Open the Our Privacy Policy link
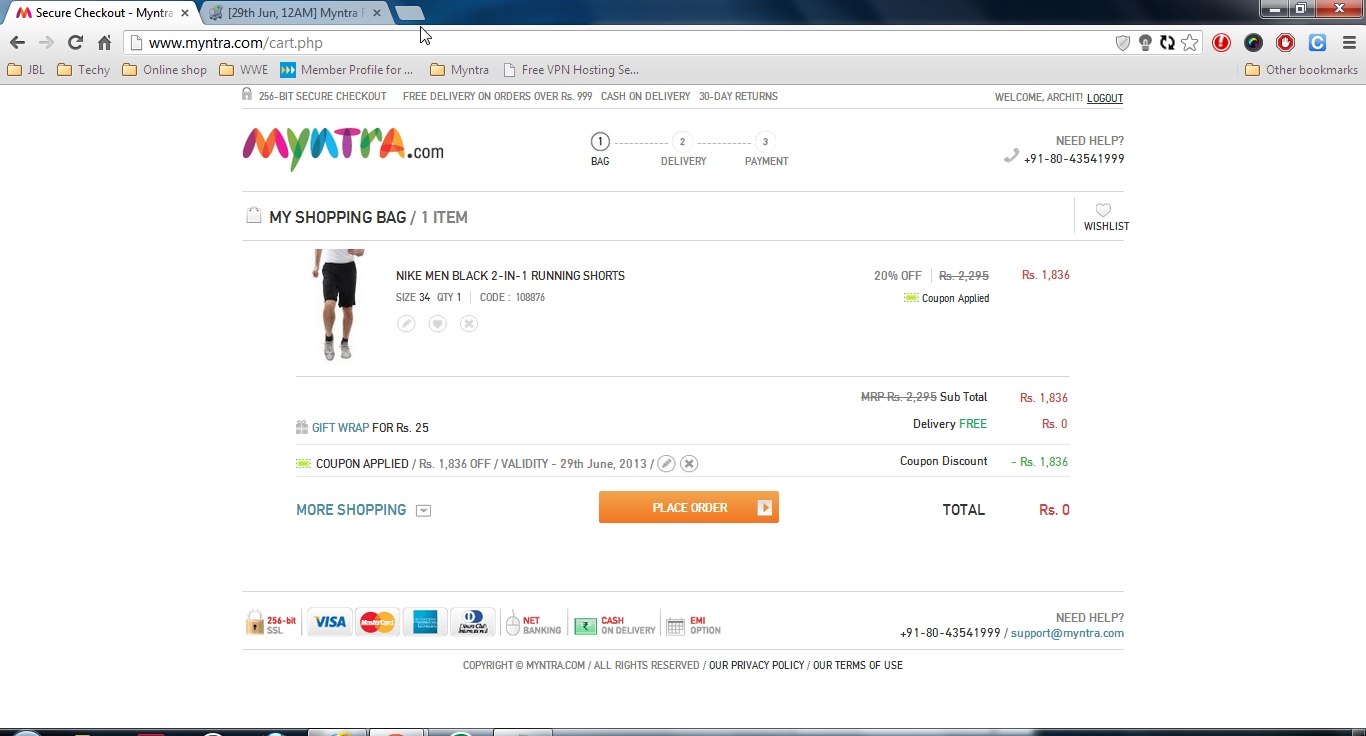Viewport: 1366px width, 736px height. [757, 665]
